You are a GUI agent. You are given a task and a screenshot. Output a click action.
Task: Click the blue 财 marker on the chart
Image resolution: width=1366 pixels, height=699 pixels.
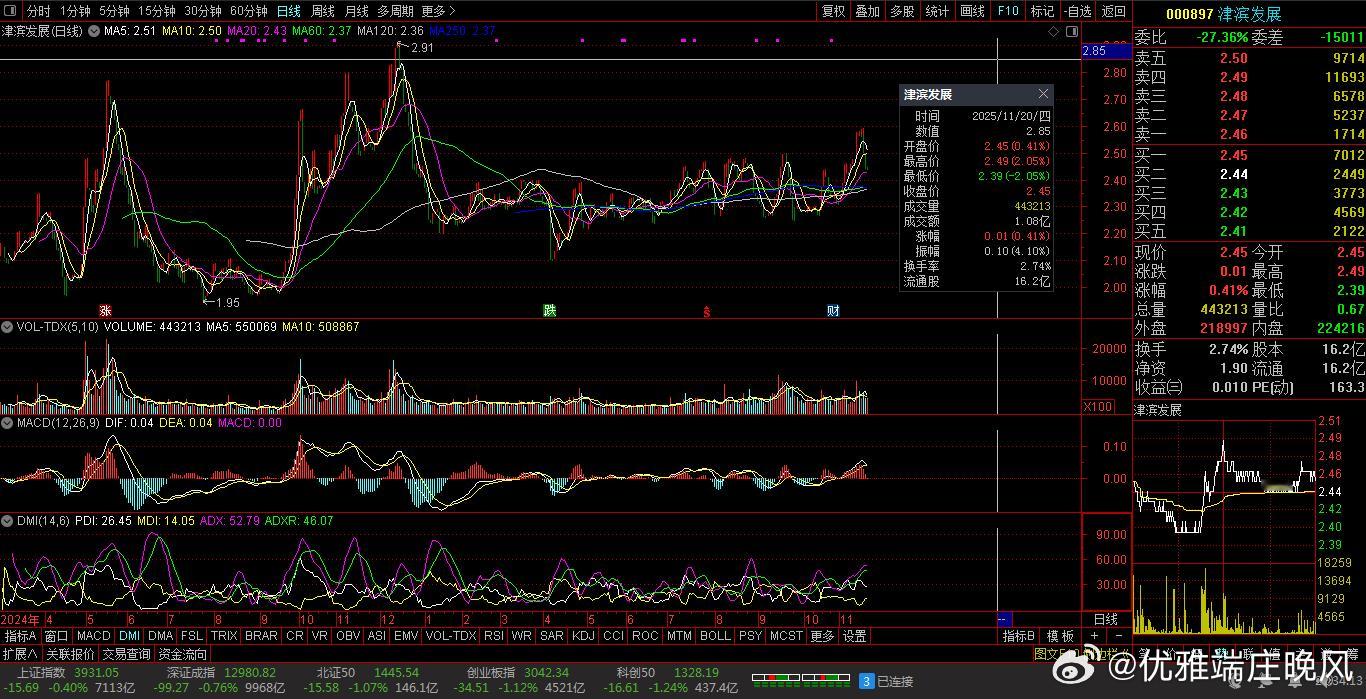pos(833,311)
